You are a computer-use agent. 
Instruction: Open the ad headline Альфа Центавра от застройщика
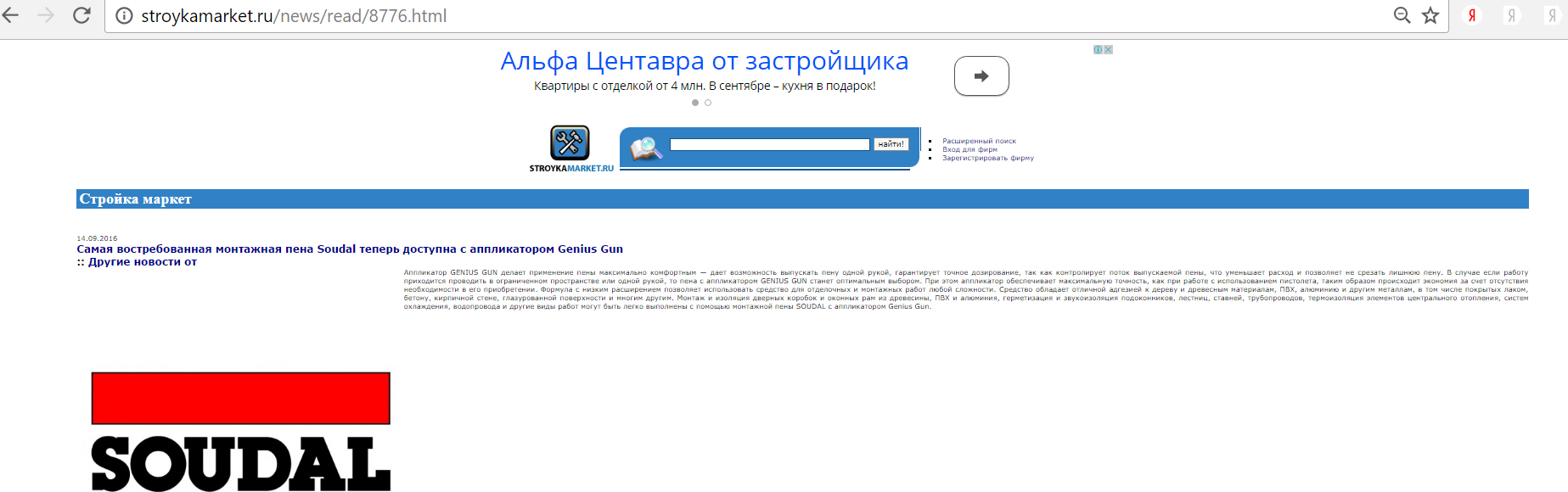click(x=705, y=61)
